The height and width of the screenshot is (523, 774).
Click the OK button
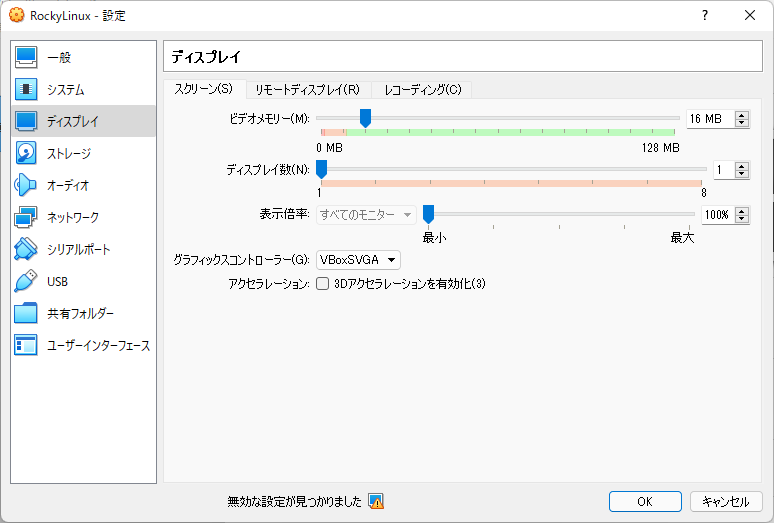(645, 501)
